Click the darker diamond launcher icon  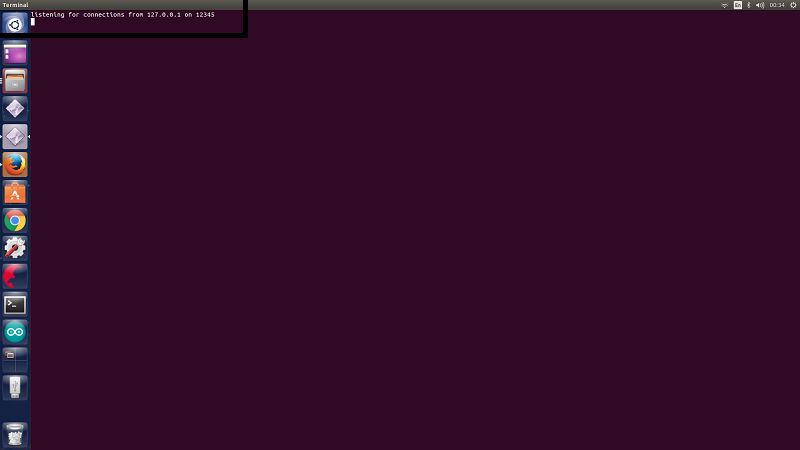click(15, 109)
